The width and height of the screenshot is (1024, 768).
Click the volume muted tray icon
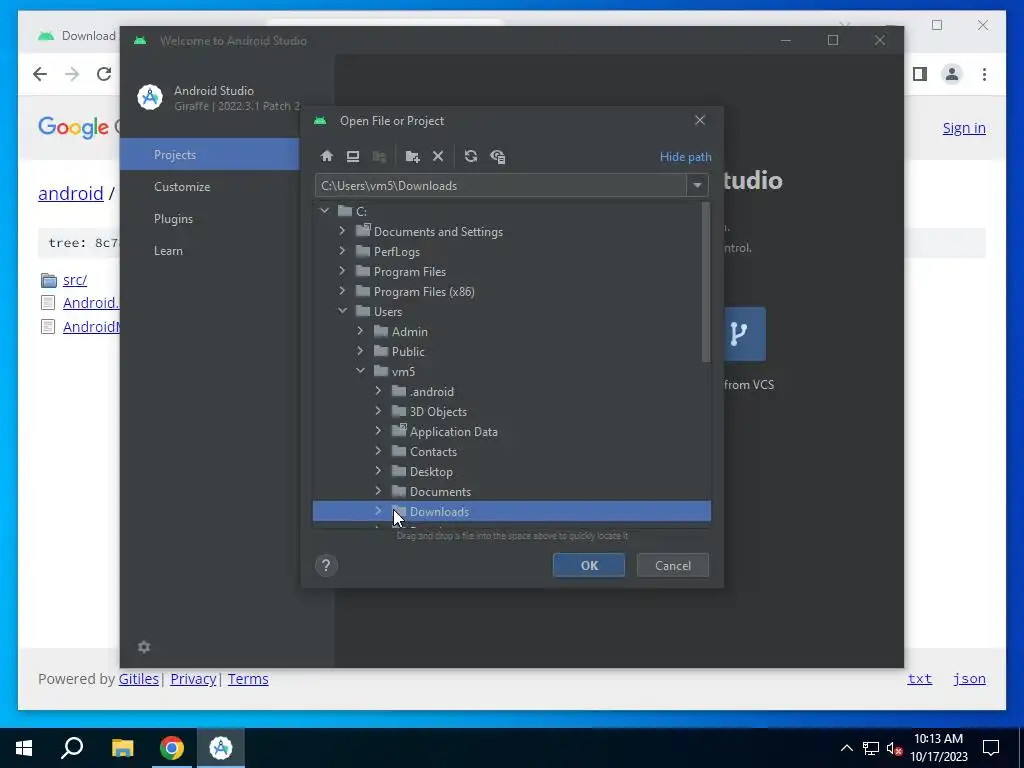tap(894, 748)
